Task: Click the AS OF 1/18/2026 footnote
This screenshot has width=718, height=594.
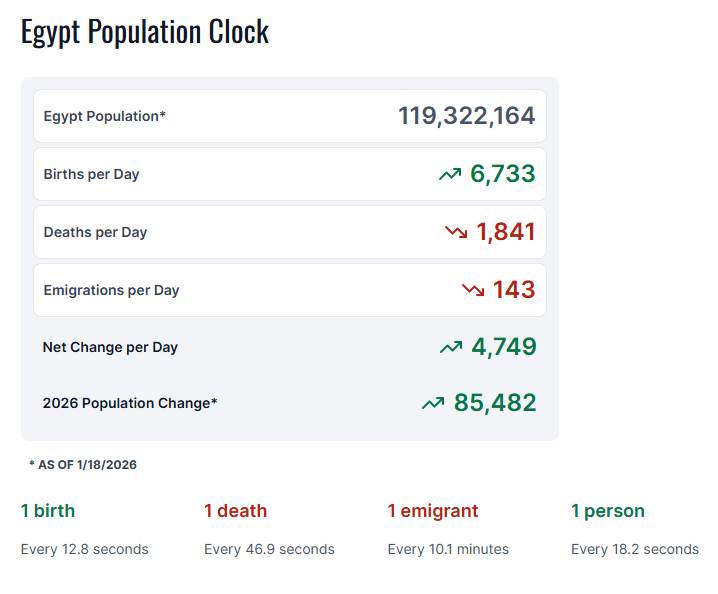Action: coord(83,465)
